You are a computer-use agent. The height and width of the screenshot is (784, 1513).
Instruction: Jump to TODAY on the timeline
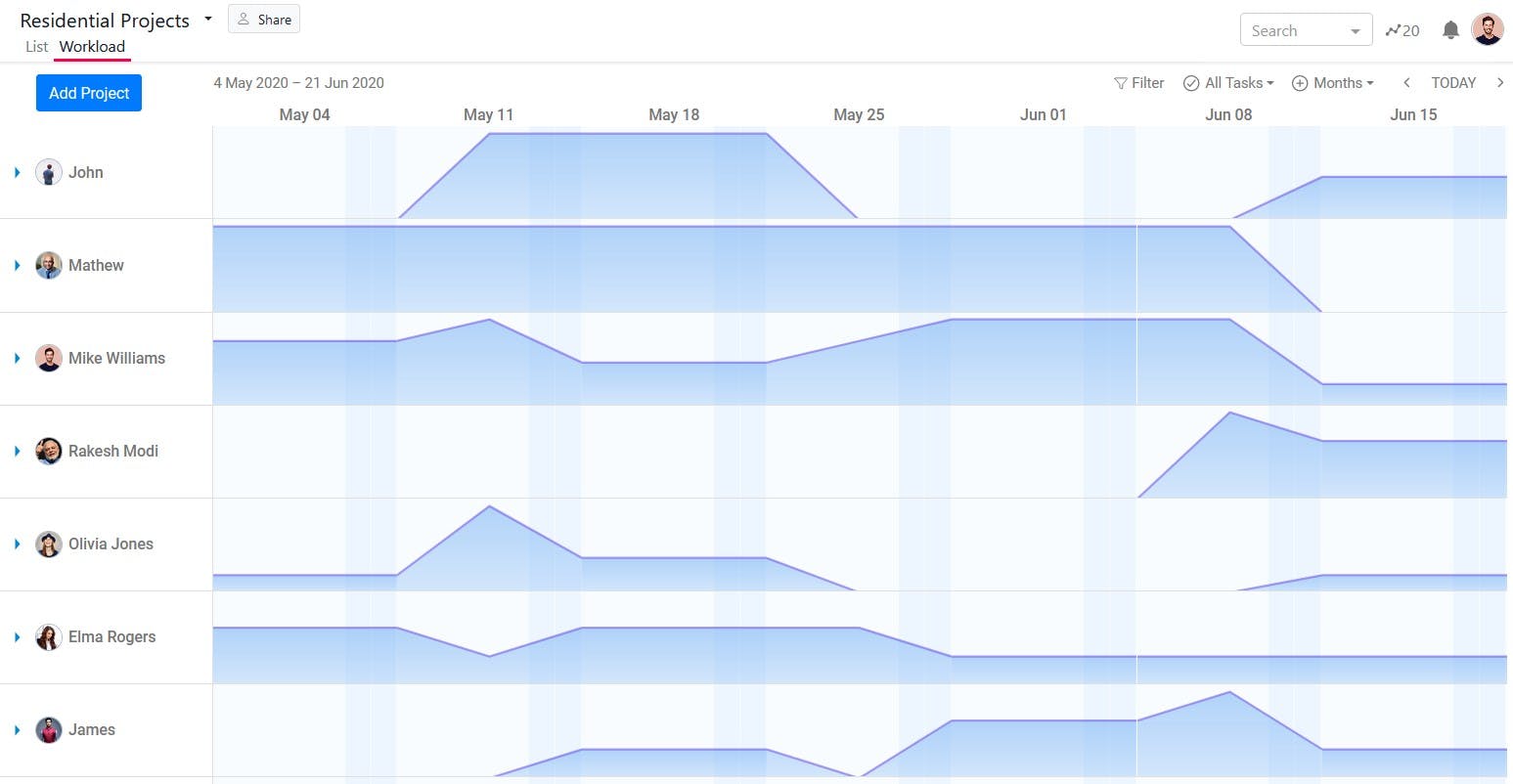(x=1453, y=83)
